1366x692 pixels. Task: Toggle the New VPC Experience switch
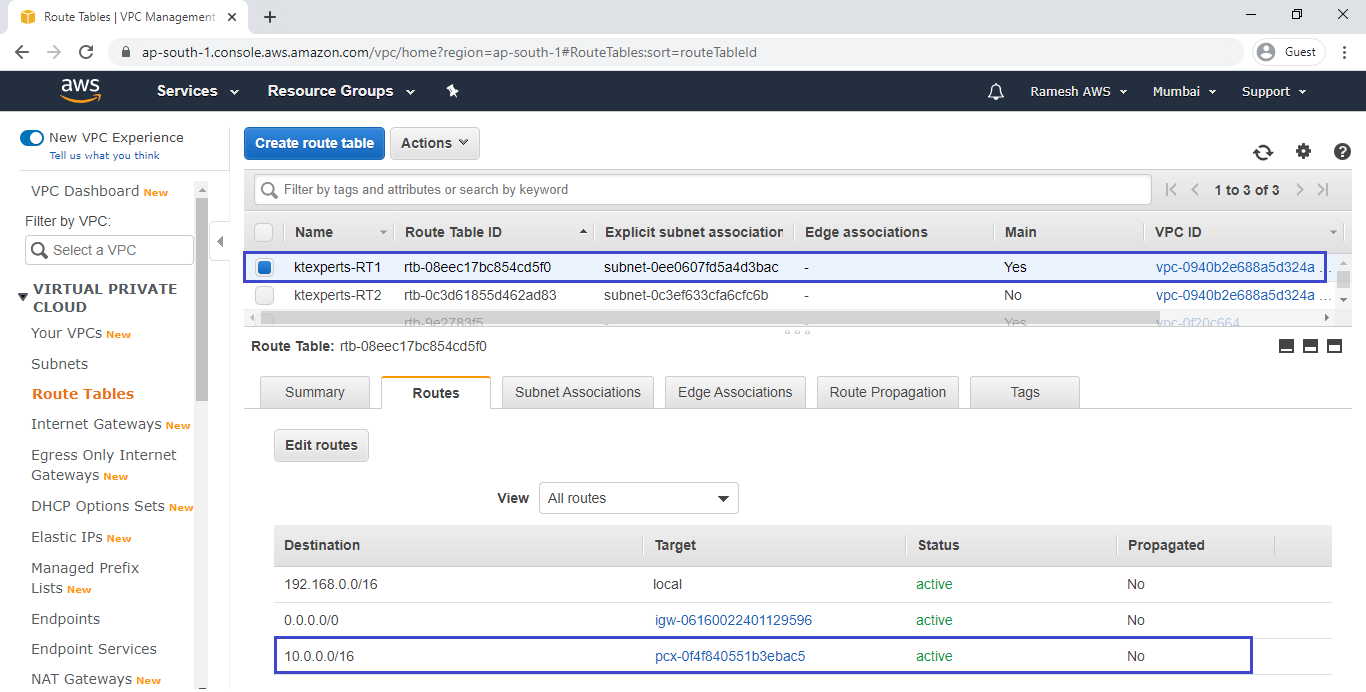pyautogui.click(x=32, y=138)
